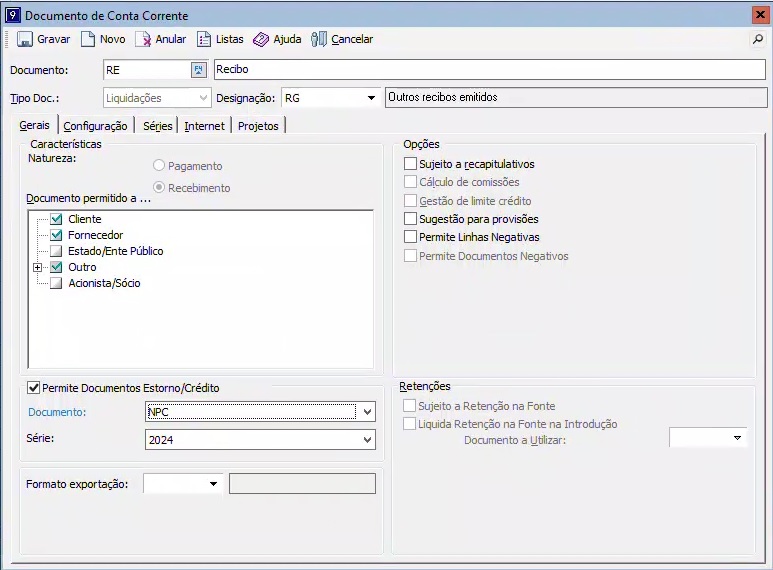Toggle the Fornecedor checkbox
The height and width of the screenshot is (570, 773).
click(57, 235)
